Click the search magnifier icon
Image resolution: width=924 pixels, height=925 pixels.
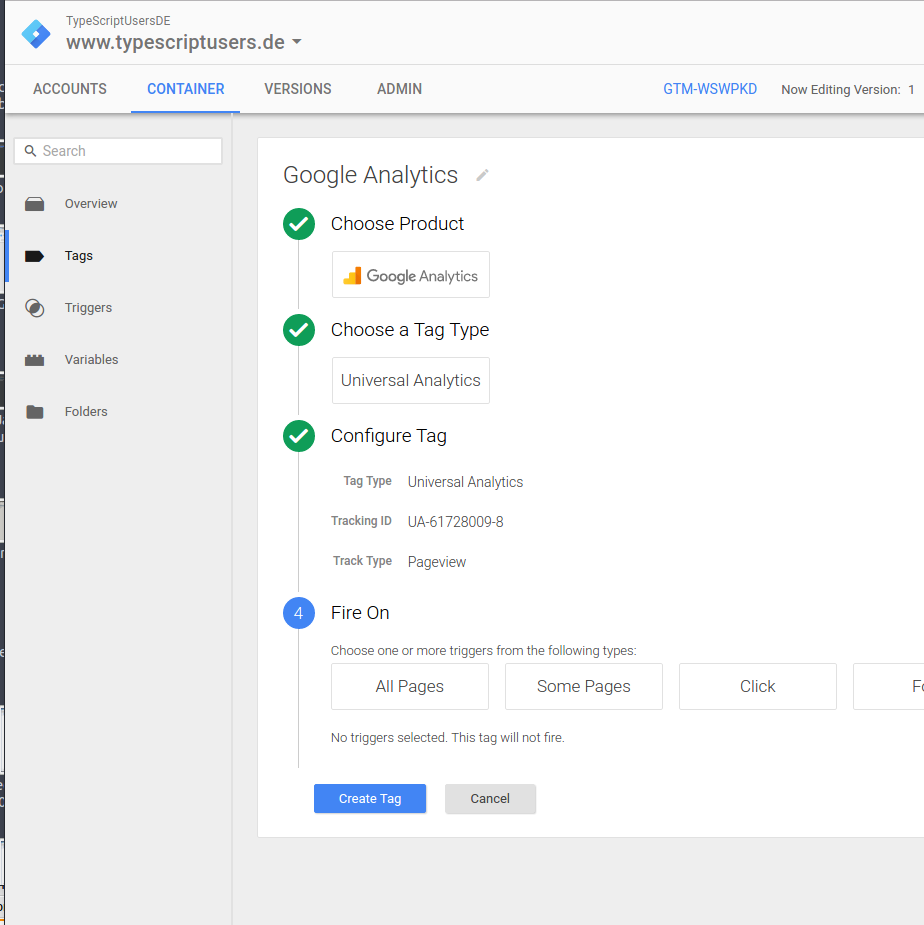click(x=30, y=151)
